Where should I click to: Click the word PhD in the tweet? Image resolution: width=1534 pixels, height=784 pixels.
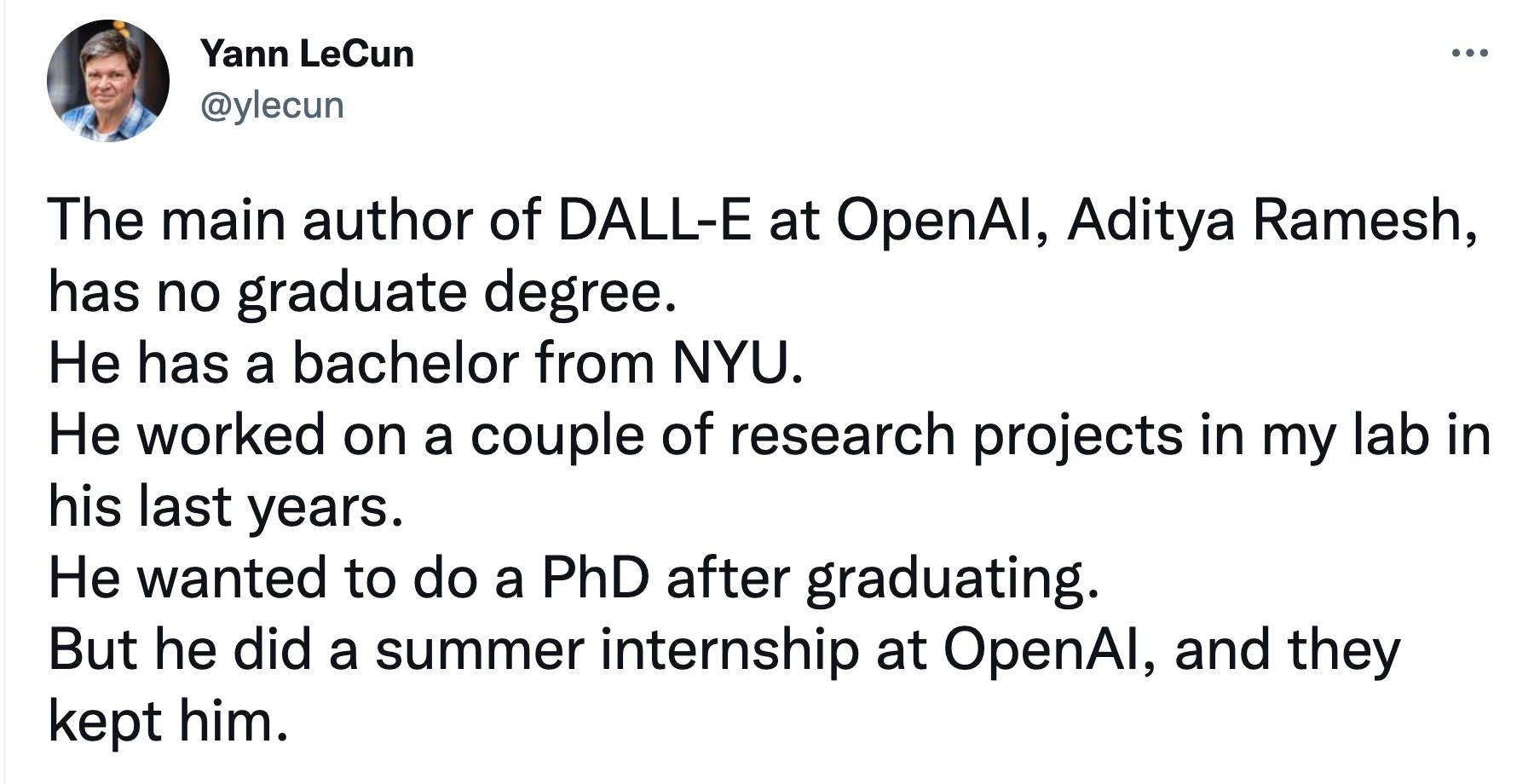(x=595, y=578)
